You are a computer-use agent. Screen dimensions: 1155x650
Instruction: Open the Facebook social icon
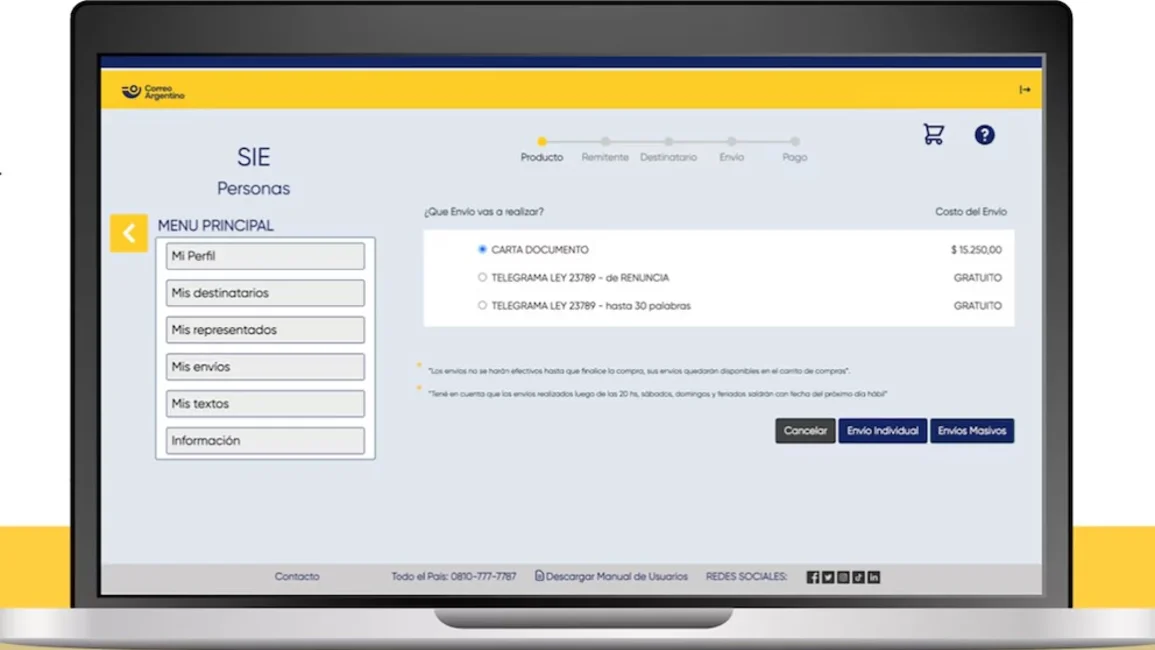click(812, 577)
